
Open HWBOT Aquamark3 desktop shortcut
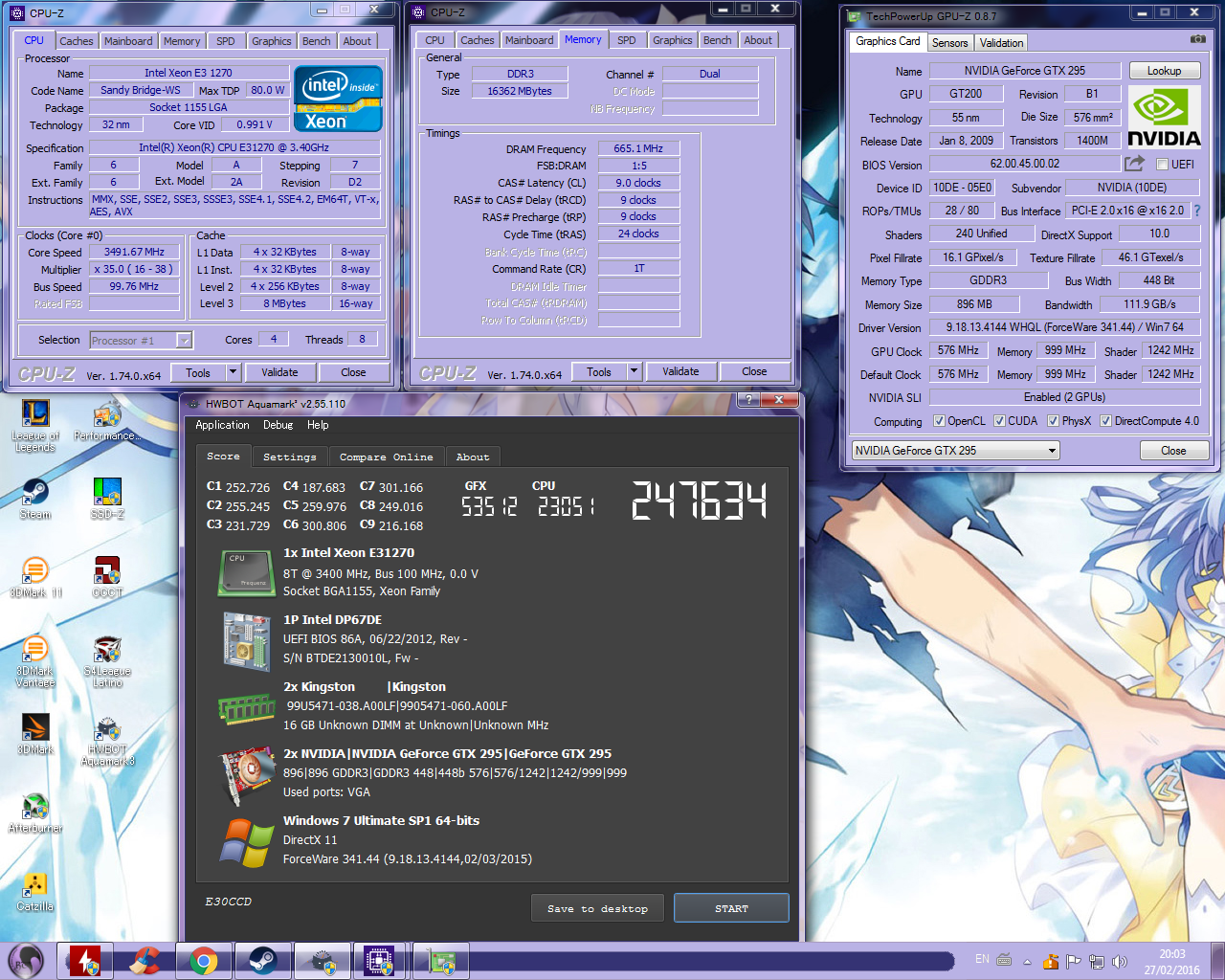(x=107, y=740)
